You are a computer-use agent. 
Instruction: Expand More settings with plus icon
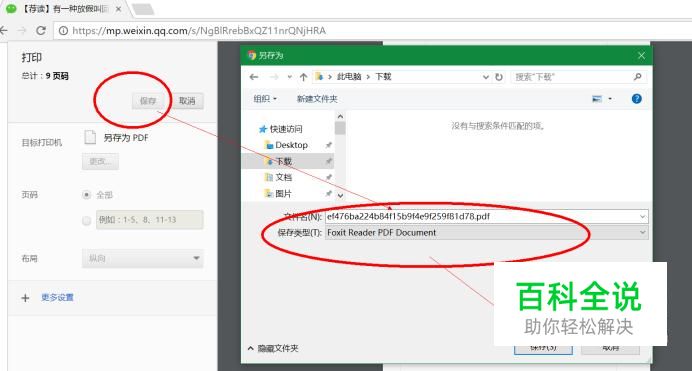(25, 298)
